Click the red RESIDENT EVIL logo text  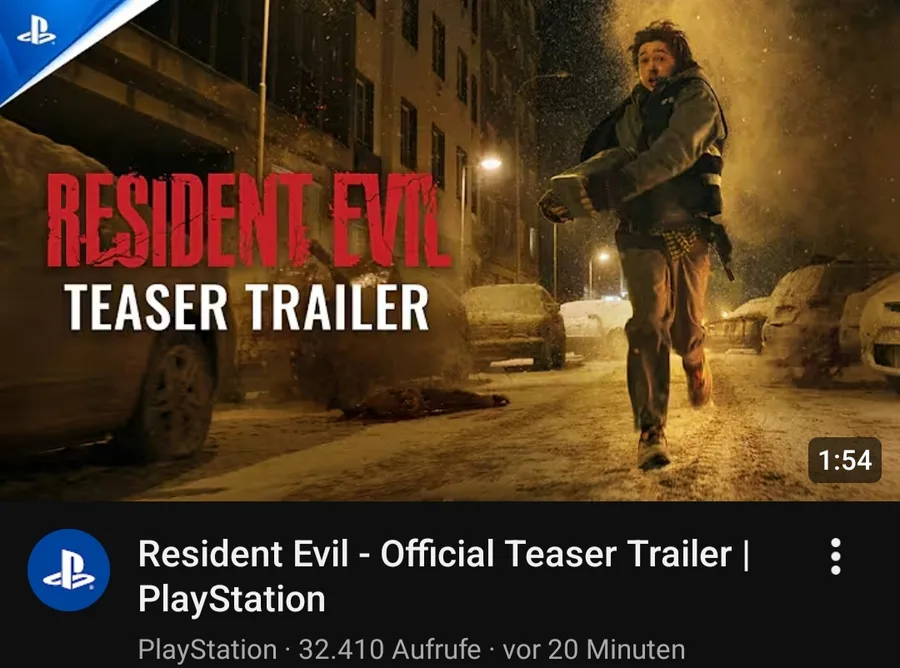tap(247, 220)
